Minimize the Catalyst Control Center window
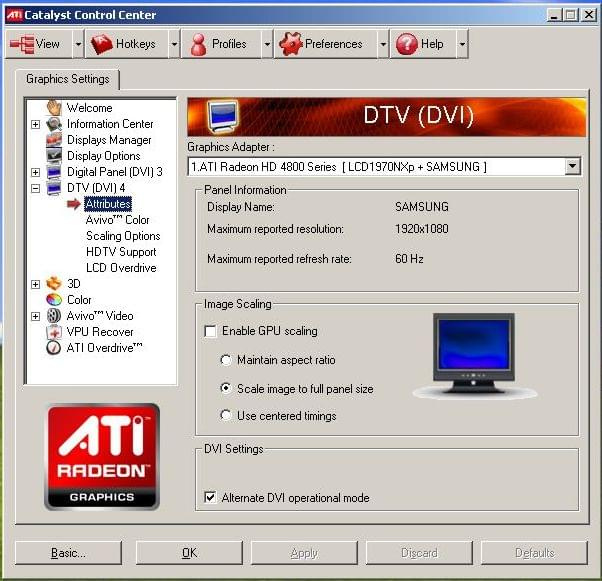 554,15
